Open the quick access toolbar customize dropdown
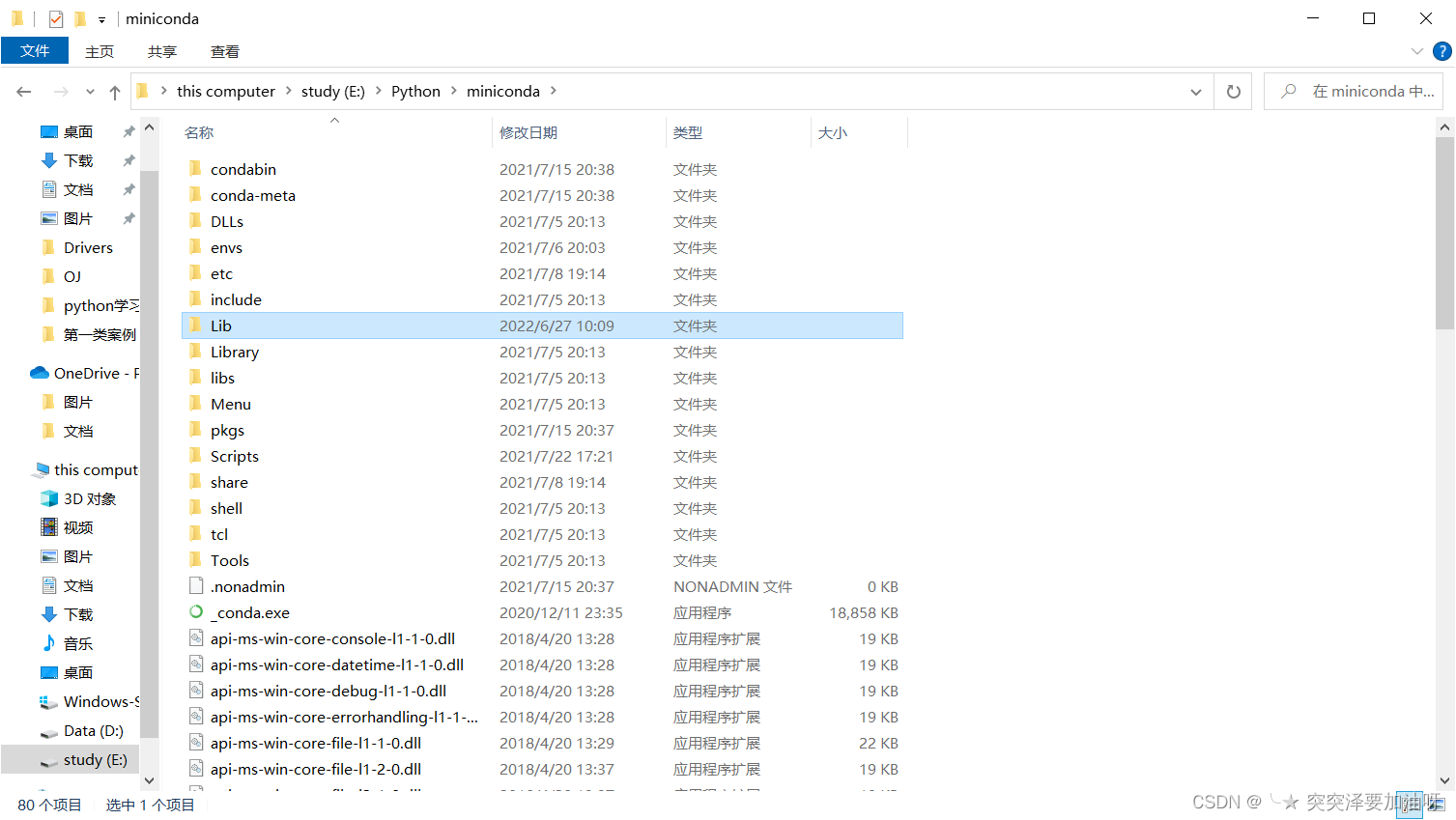 101,19
